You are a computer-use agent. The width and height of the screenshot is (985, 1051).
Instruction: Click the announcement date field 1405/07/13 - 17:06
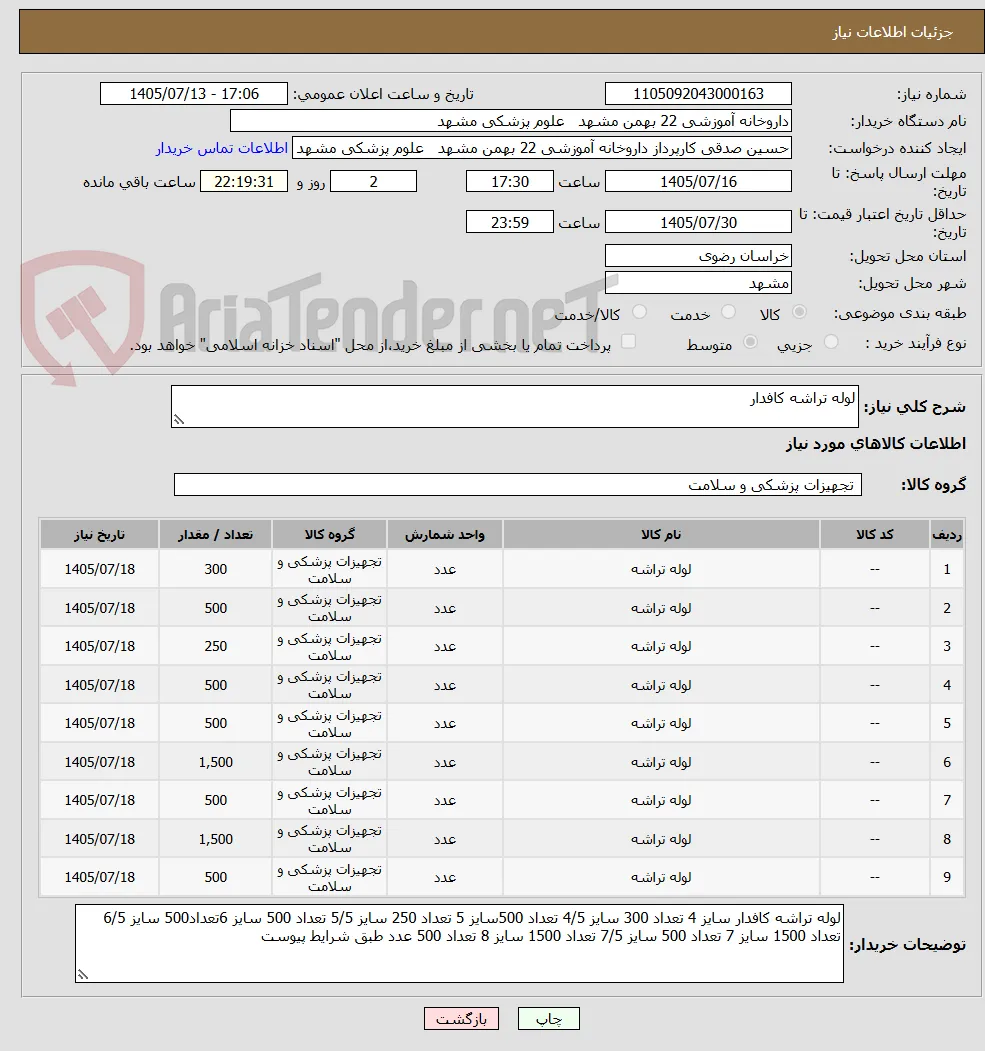tap(194, 94)
